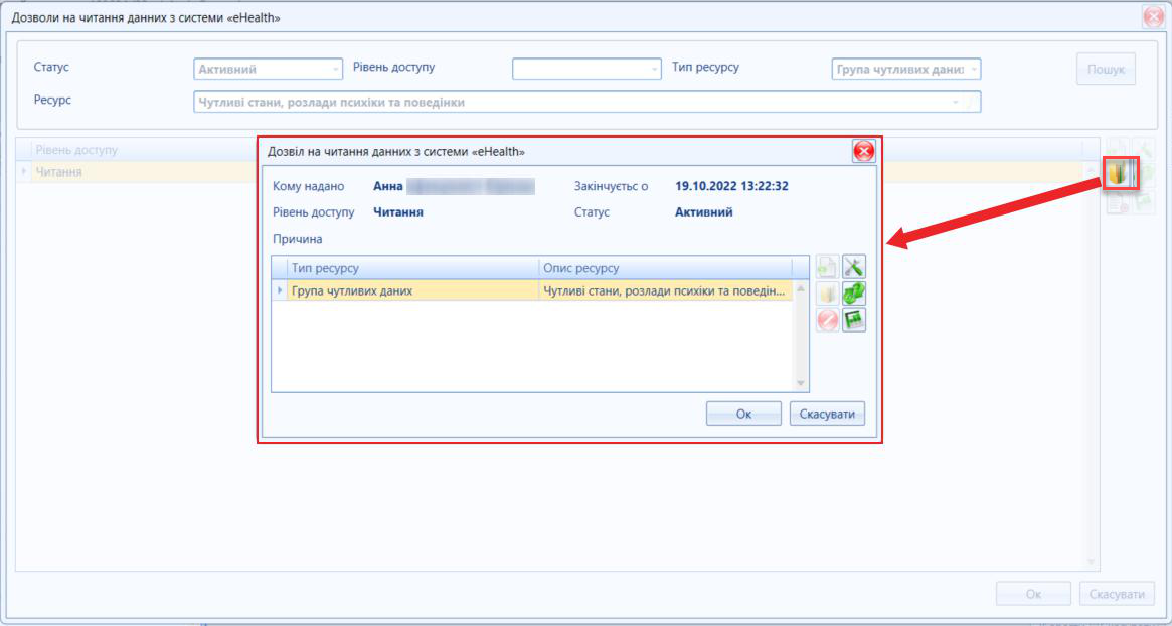Click the greyed red cancel circle icon
This screenshot has width=1172, height=626.
827,320
